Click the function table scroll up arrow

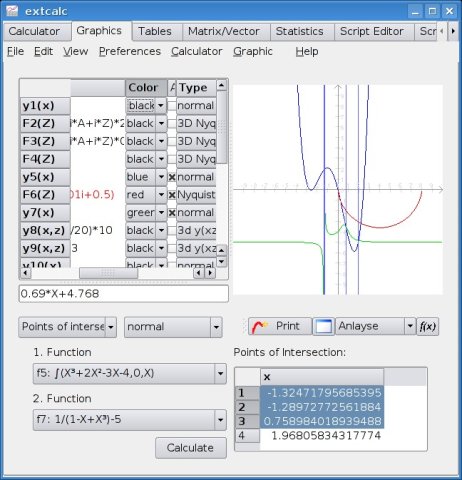coord(221,85)
